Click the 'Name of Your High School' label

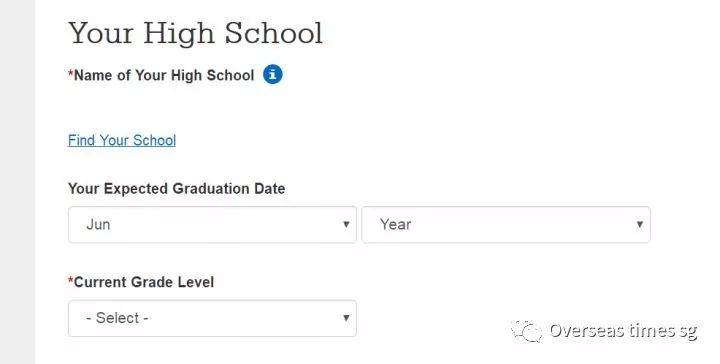tap(164, 75)
